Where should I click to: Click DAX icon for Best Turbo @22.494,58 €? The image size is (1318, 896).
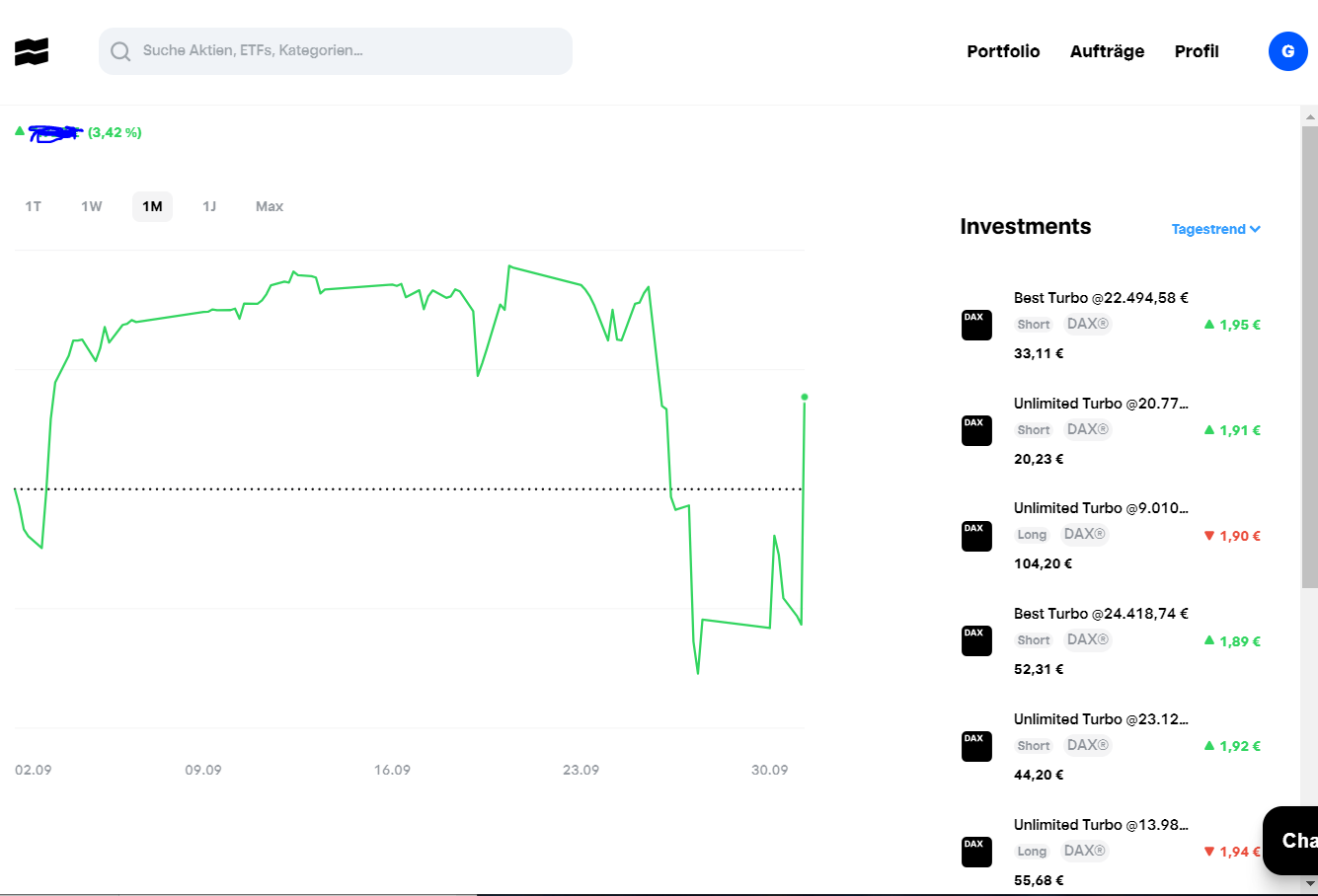pos(976,325)
